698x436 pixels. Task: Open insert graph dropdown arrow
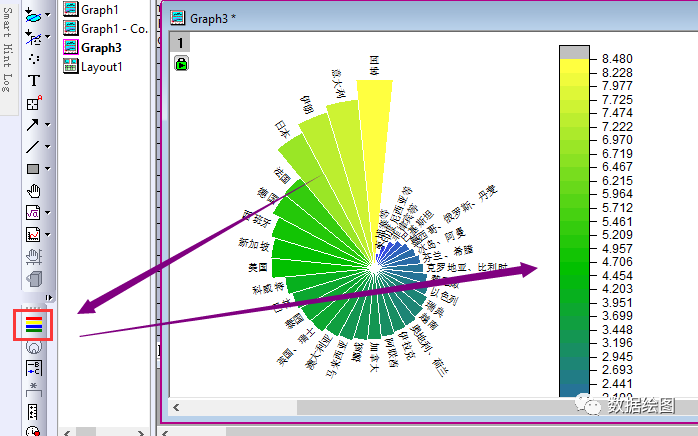47,234
